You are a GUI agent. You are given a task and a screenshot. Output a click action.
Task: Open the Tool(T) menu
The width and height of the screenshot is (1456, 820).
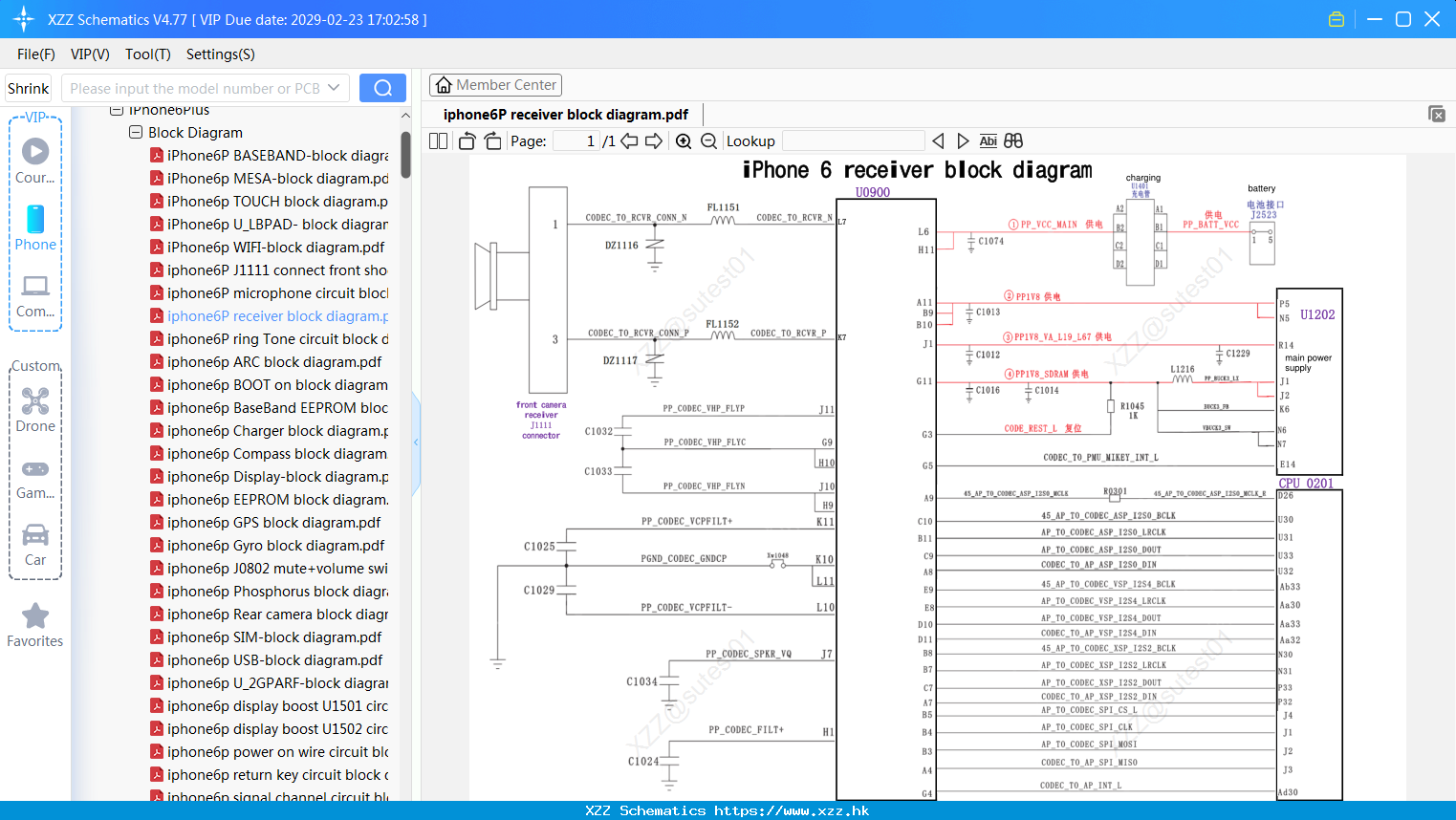click(148, 54)
